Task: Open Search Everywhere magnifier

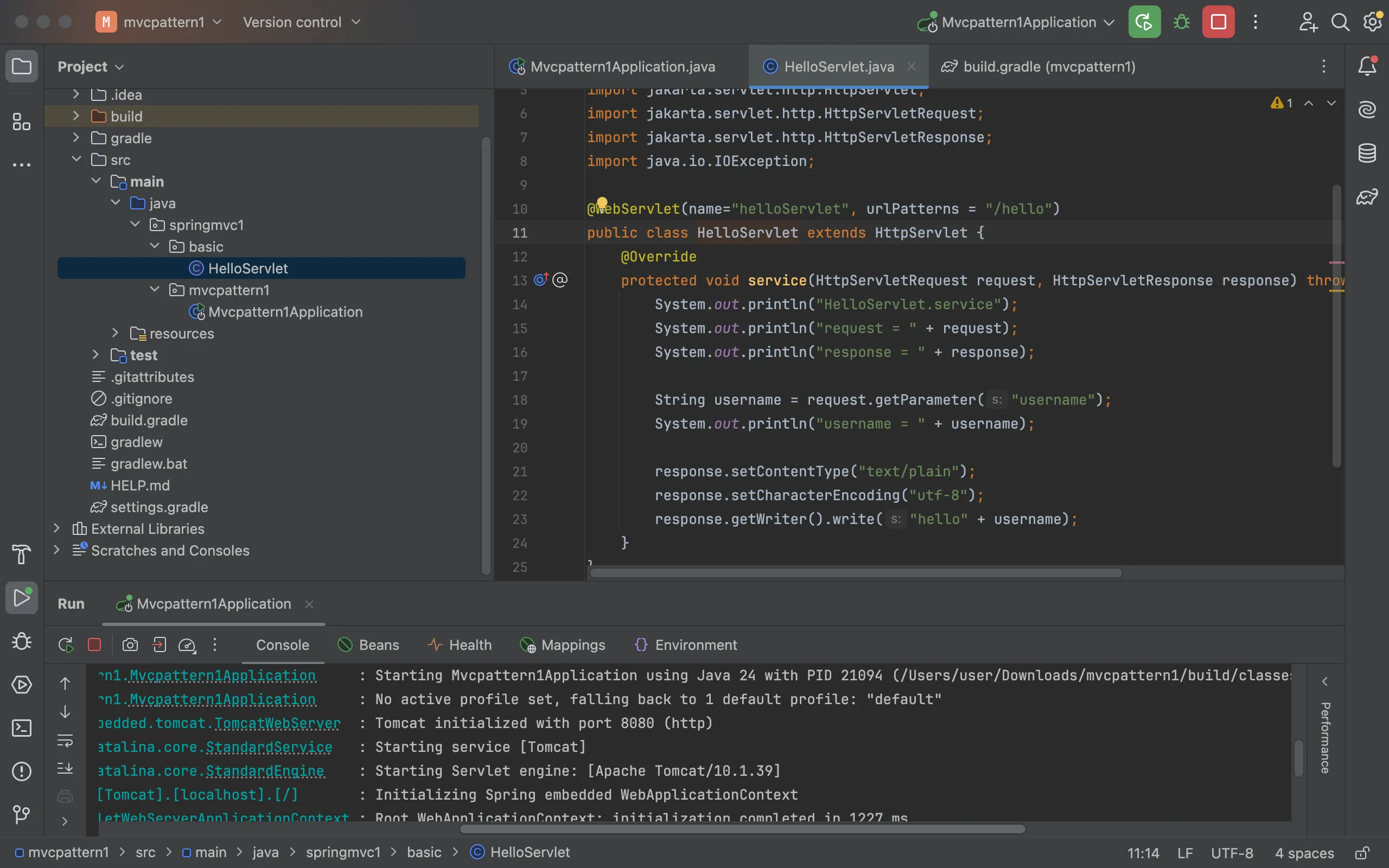Action: coord(1340,22)
